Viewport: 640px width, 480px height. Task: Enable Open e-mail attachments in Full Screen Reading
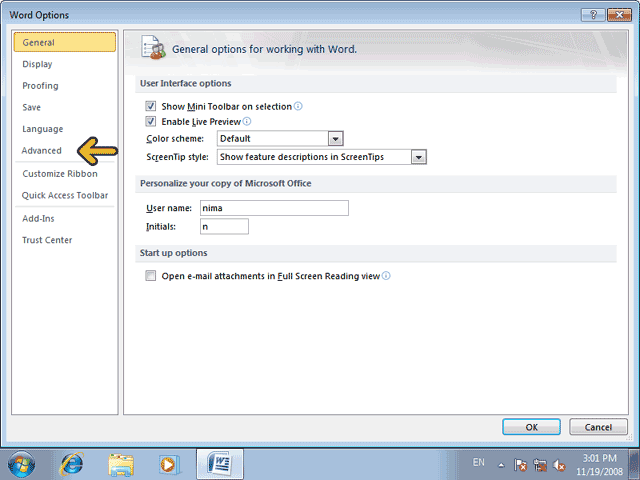(151, 276)
